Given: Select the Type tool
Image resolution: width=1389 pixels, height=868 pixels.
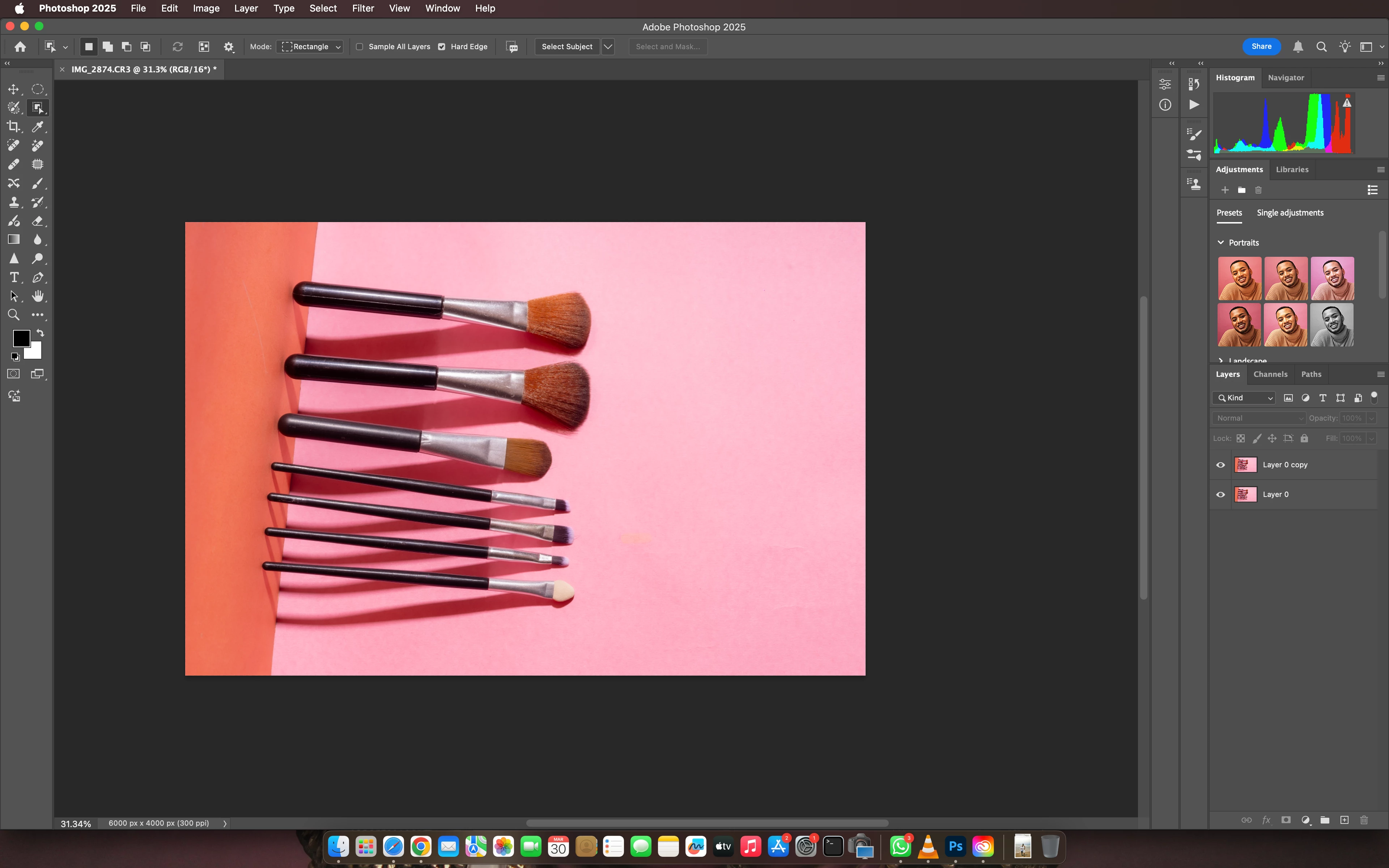Looking at the screenshot, I should 14,277.
